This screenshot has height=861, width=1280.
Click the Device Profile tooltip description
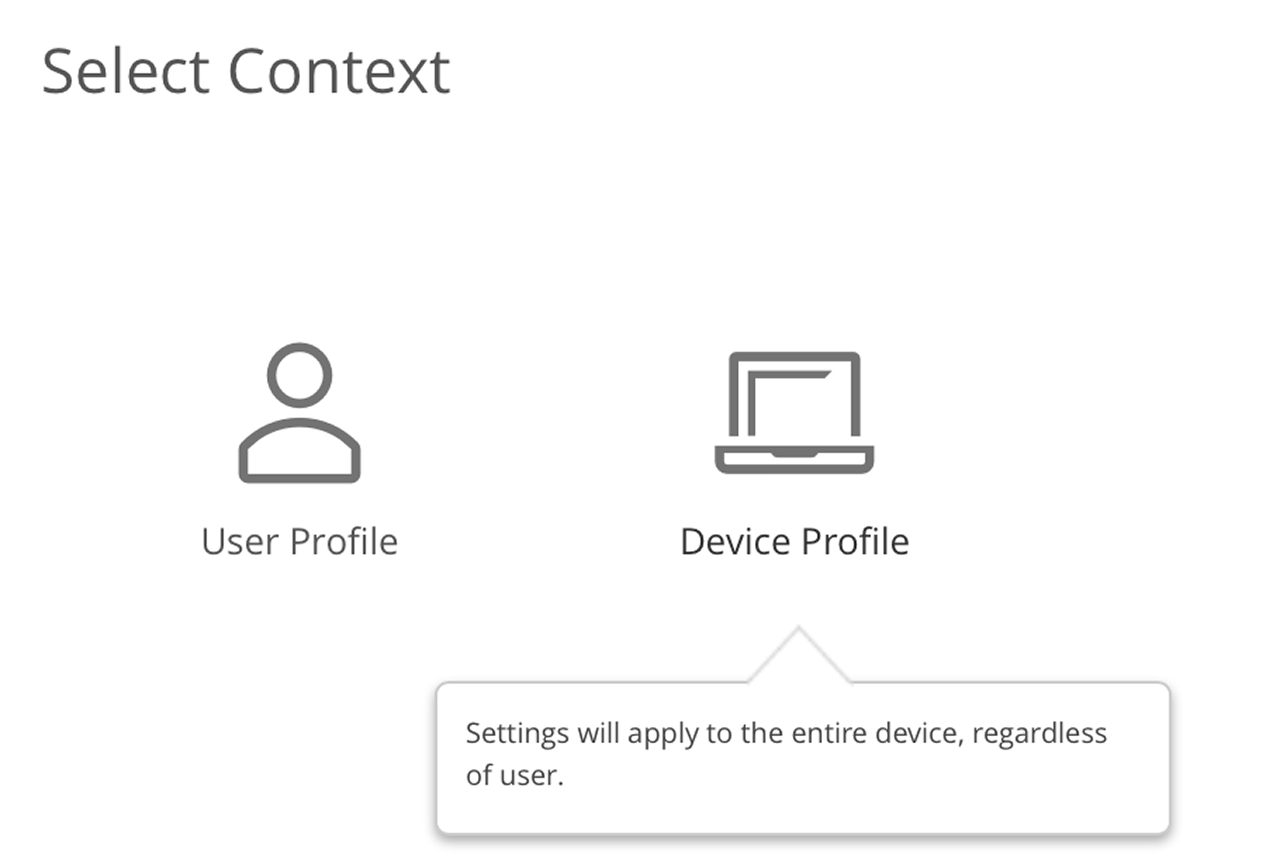(x=786, y=754)
